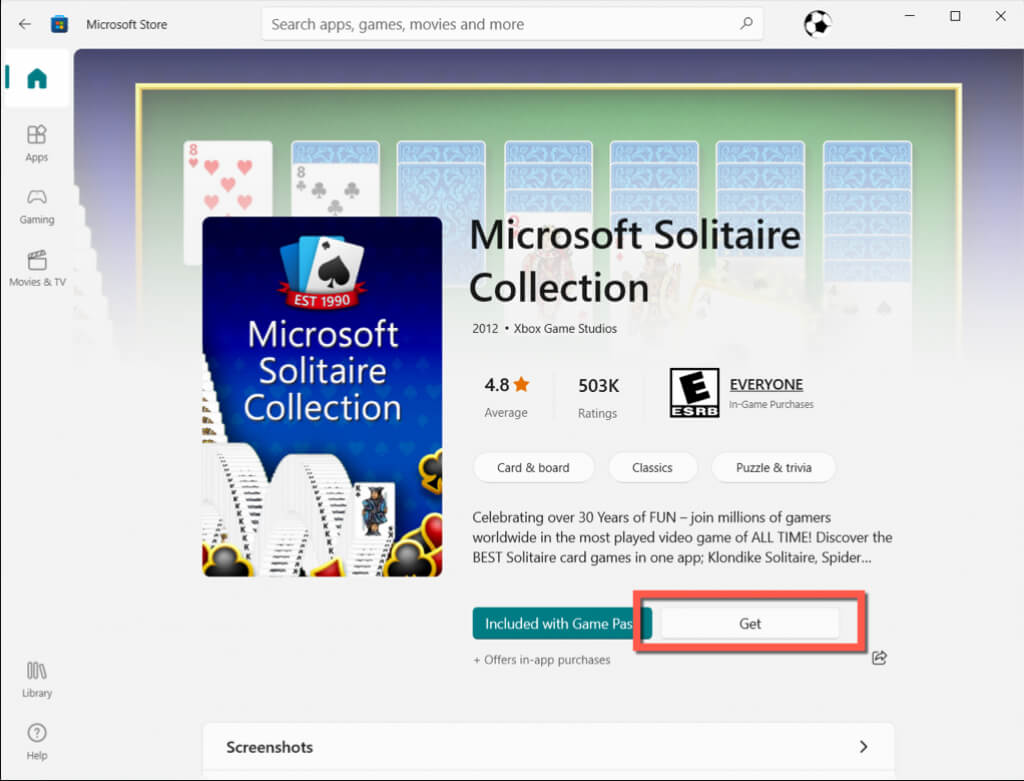The image size is (1024, 781).
Task: Click the In-Game Purchases label
Action: 771,404
